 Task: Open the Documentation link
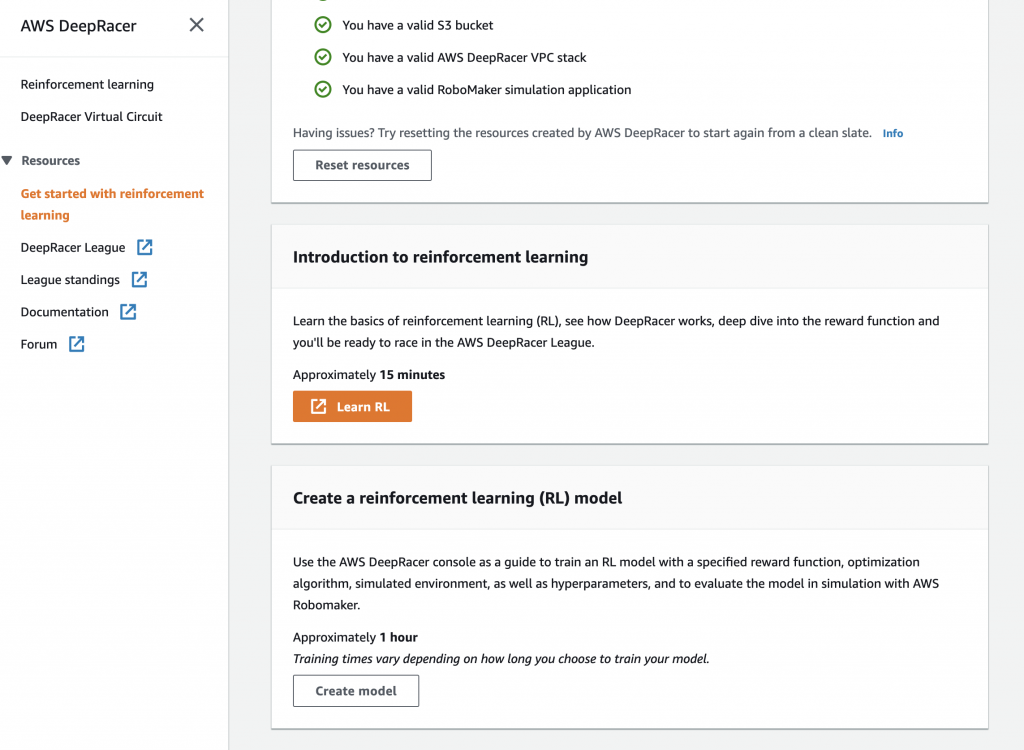64,312
